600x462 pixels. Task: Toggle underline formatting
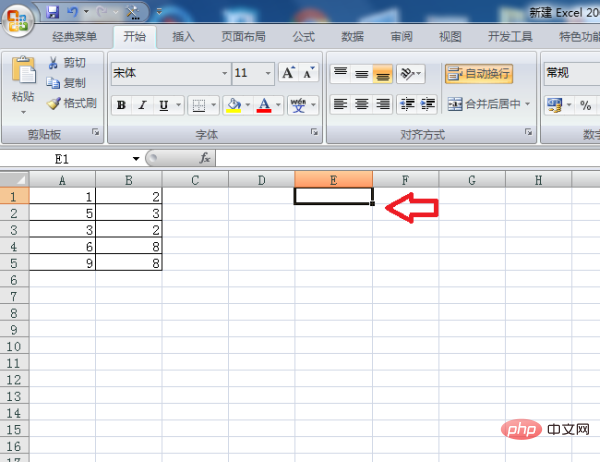coord(164,105)
